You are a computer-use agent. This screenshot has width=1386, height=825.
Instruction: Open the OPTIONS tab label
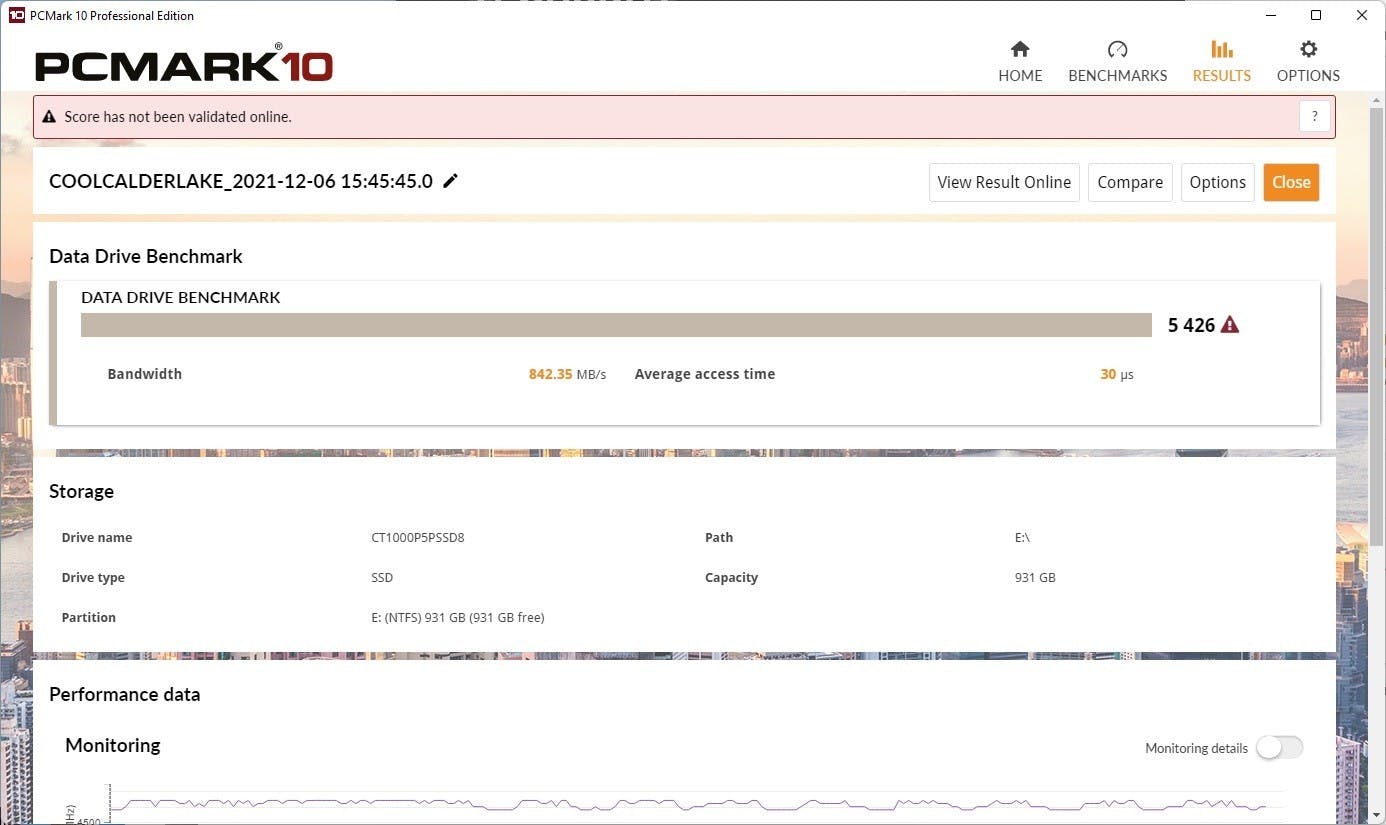tap(1308, 76)
